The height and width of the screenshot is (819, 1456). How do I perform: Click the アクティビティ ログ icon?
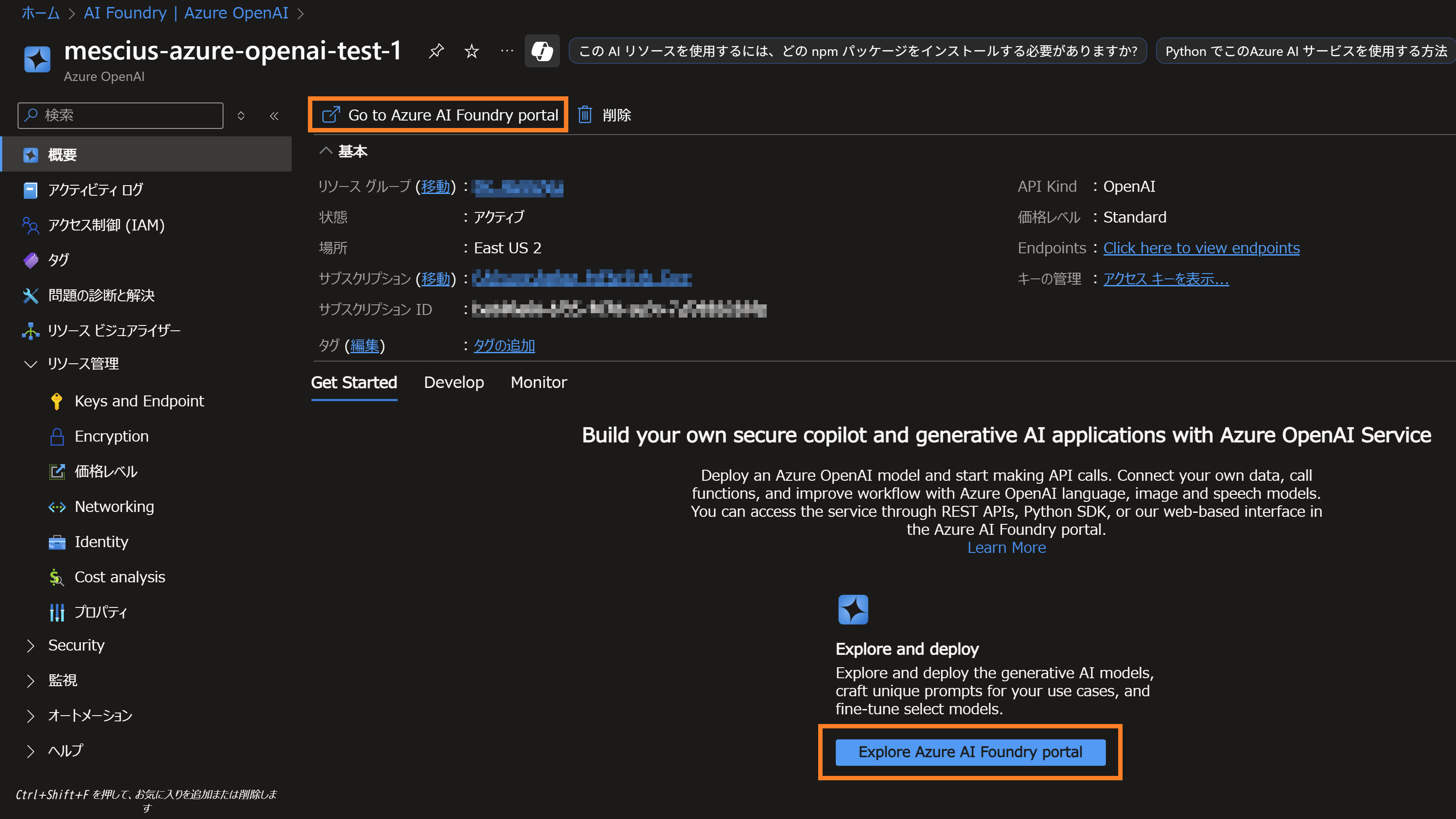click(x=30, y=190)
